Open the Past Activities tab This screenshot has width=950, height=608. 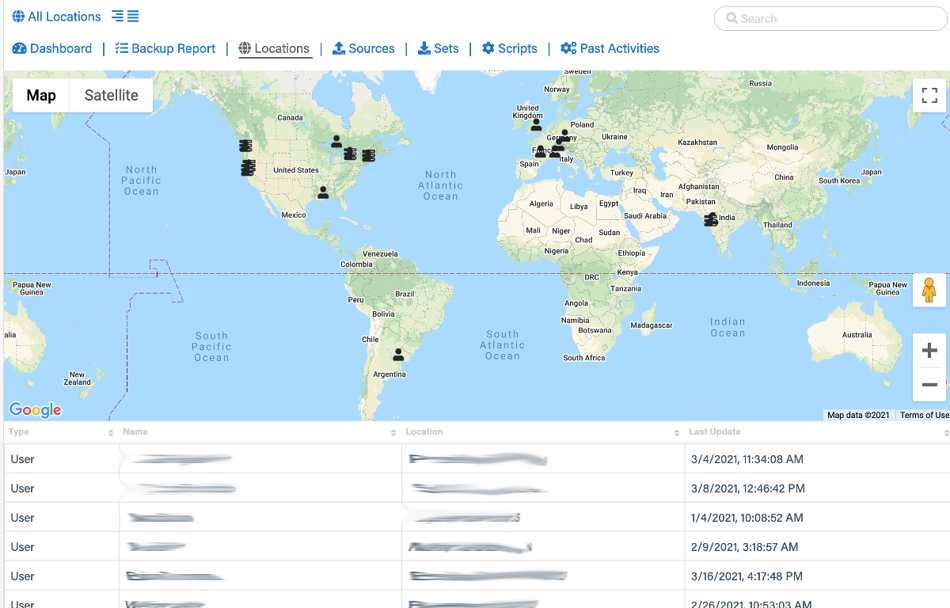coord(610,48)
